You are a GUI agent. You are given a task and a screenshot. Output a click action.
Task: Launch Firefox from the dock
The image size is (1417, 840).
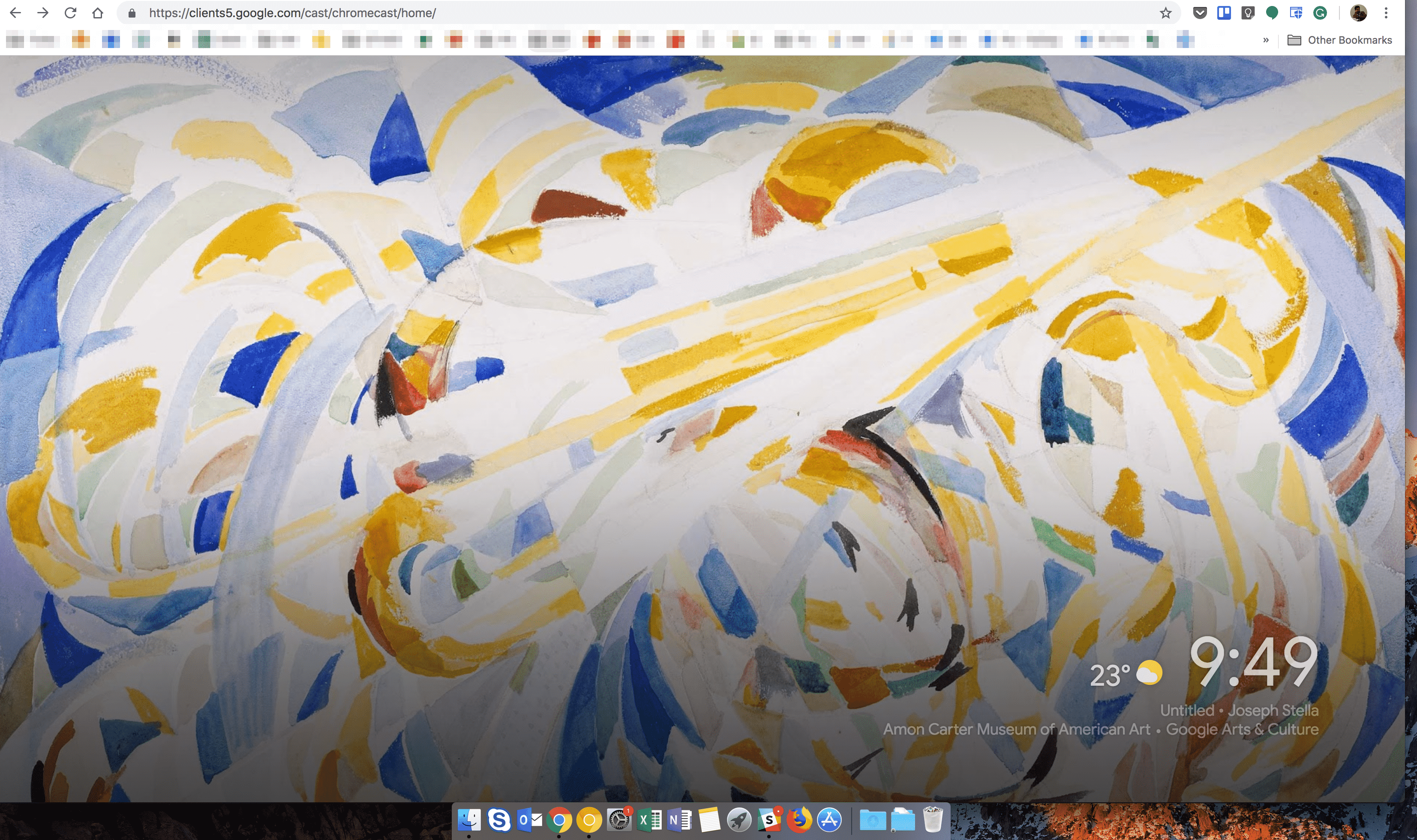pyautogui.click(x=799, y=819)
